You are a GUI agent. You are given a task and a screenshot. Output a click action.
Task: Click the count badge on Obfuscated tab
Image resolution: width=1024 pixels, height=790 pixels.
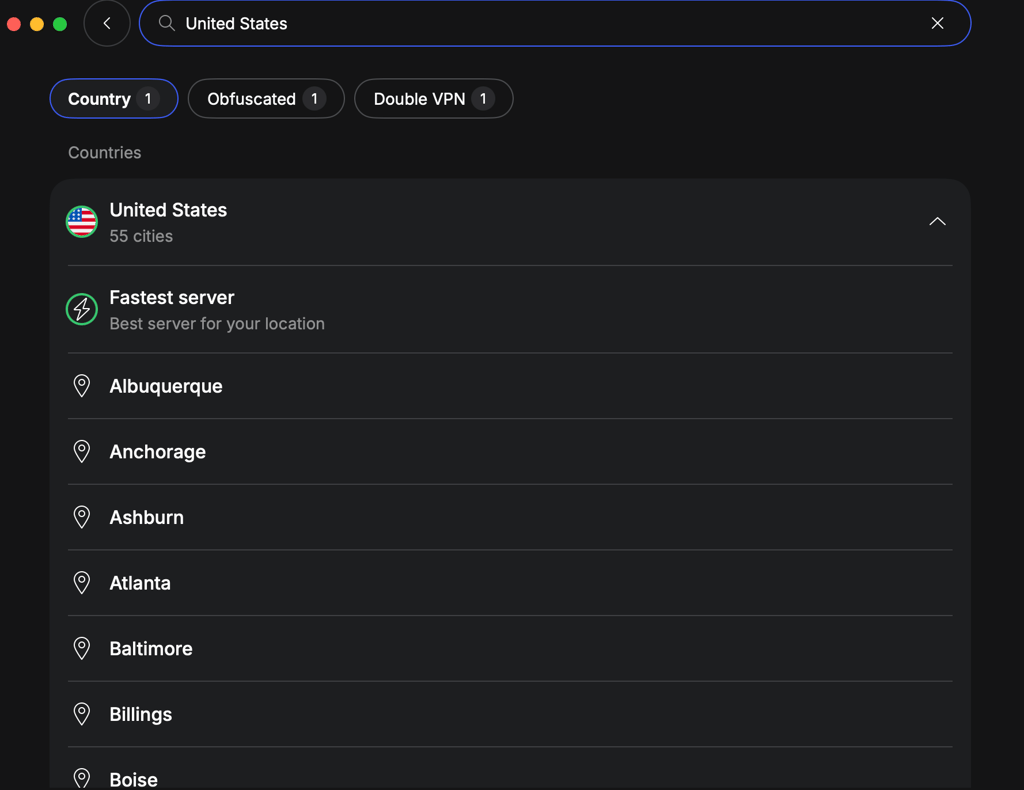coord(314,99)
